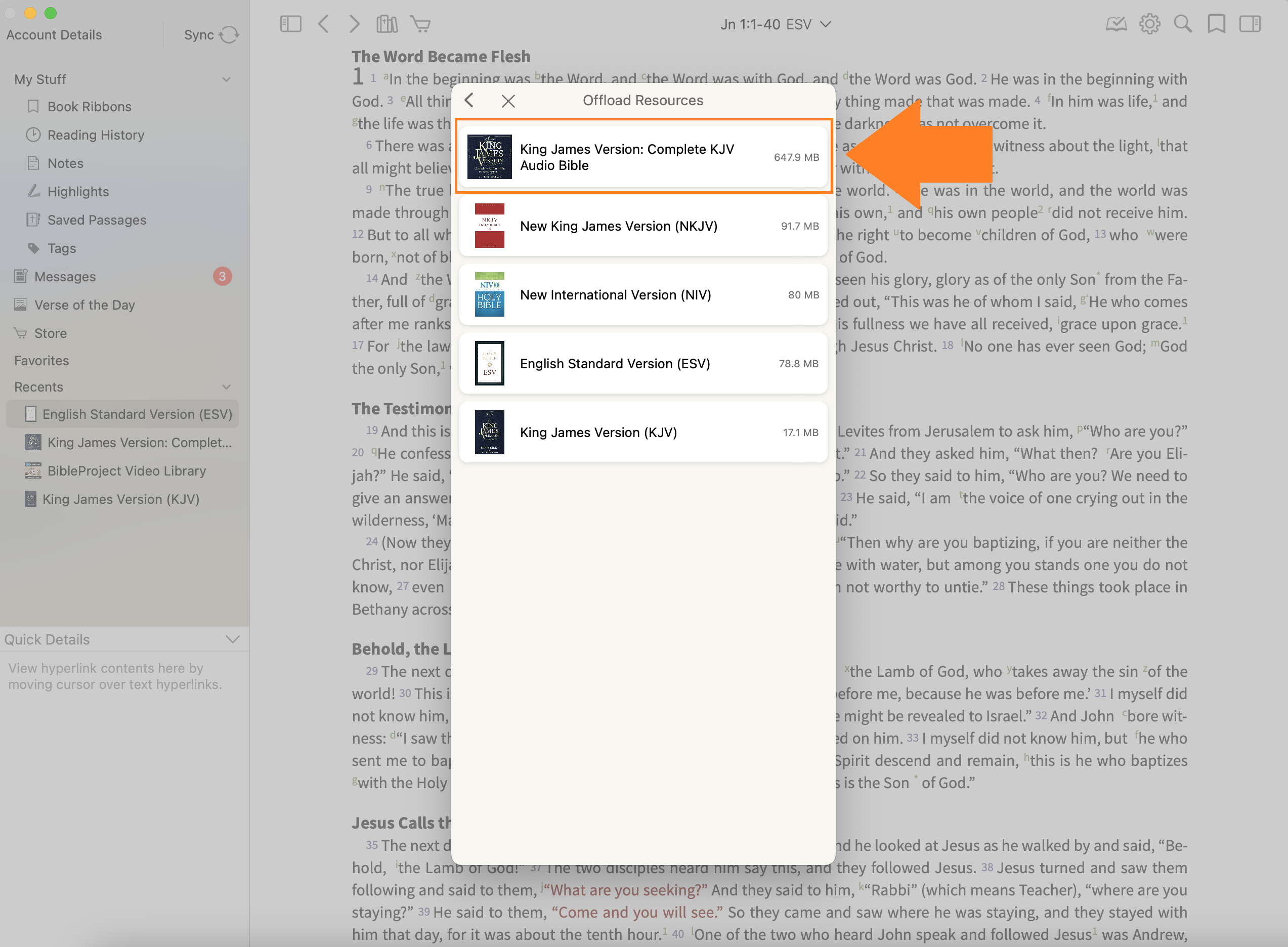Toggle the left sidebar panel icon
Image resolution: width=1288 pixels, height=947 pixels.
[x=290, y=24]
